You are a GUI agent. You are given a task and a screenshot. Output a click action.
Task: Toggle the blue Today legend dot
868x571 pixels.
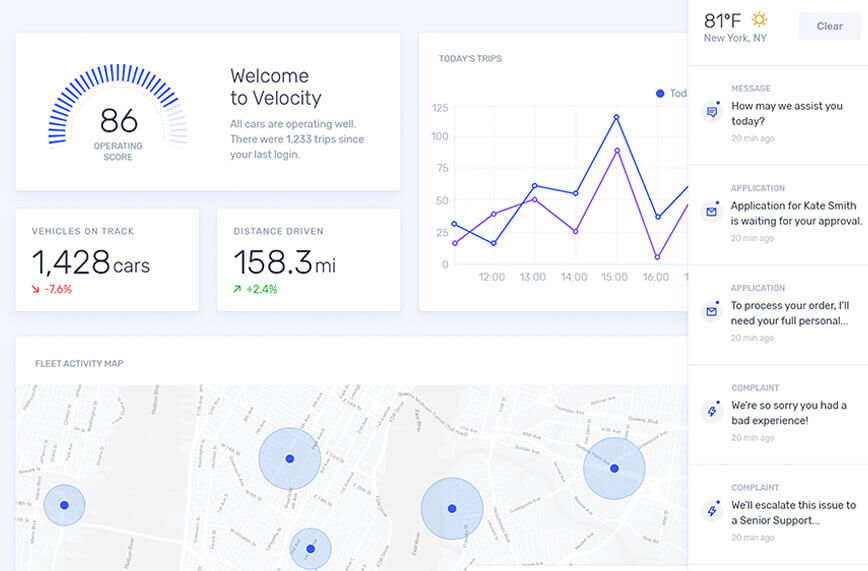[660, 93]
